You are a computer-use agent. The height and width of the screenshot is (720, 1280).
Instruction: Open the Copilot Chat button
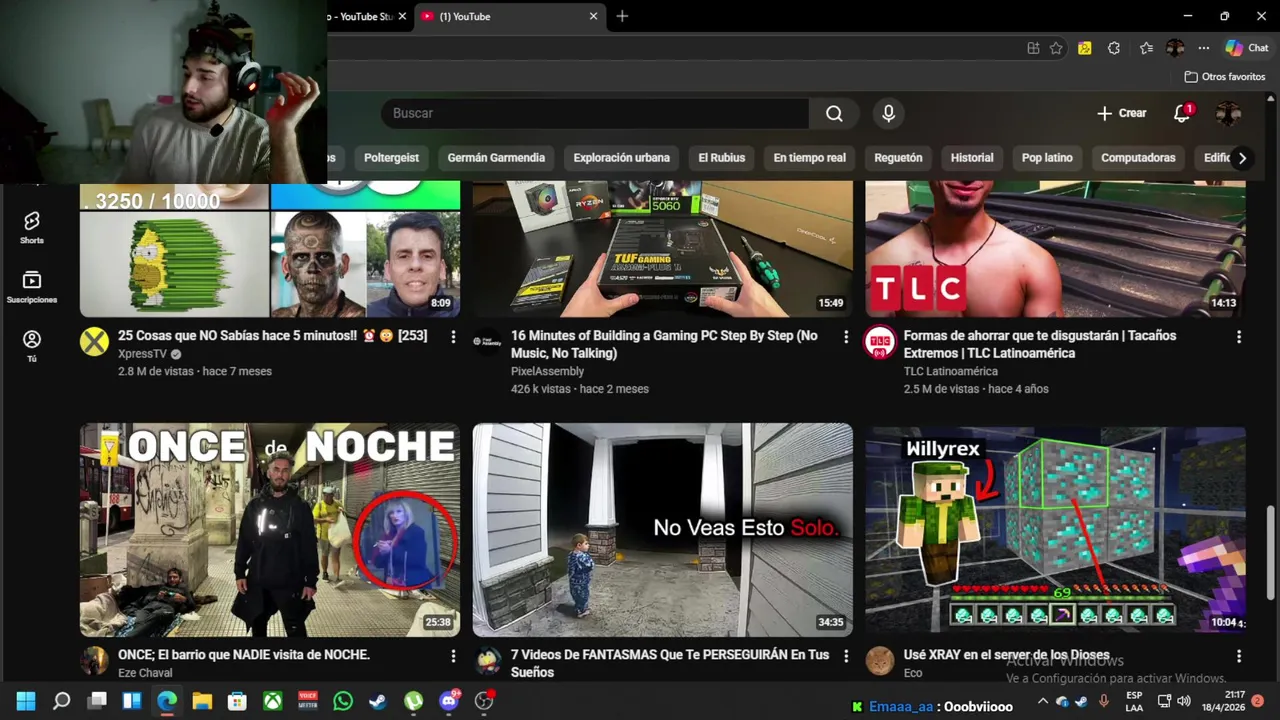click(x=1247, y=48)
